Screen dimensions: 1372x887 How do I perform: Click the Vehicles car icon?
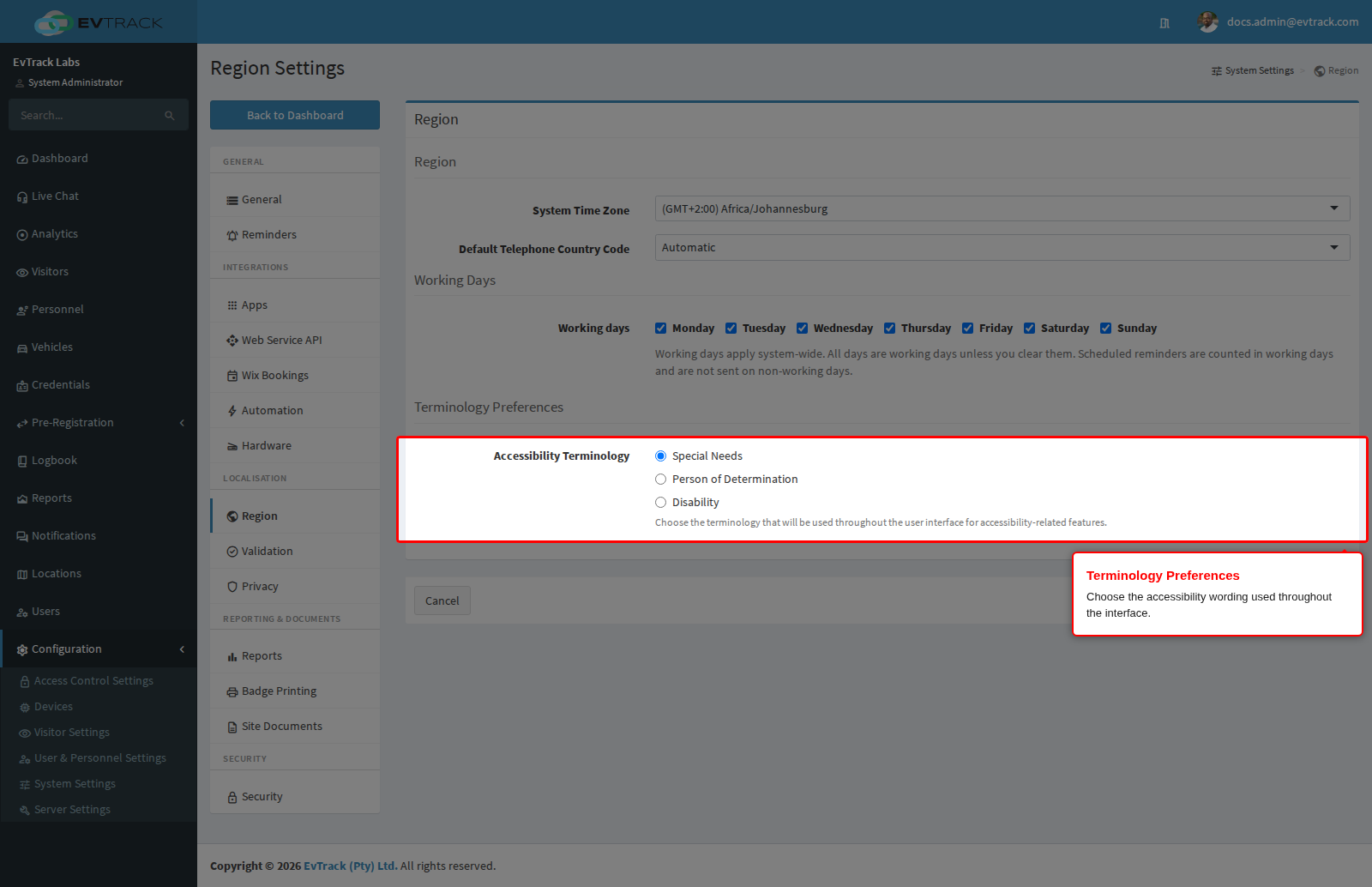[x=22, y=348]
